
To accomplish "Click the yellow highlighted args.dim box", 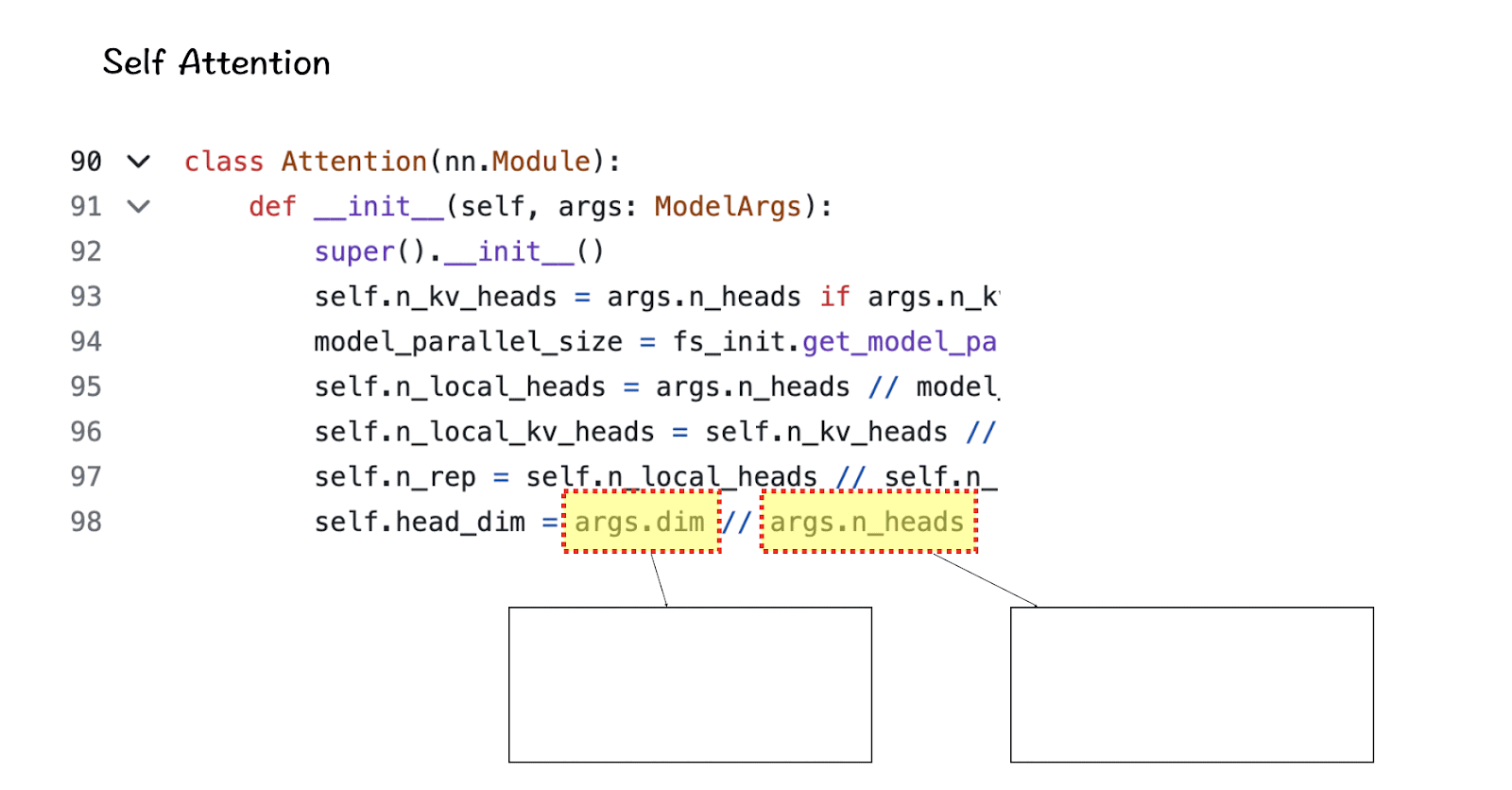I will [641, 522].
